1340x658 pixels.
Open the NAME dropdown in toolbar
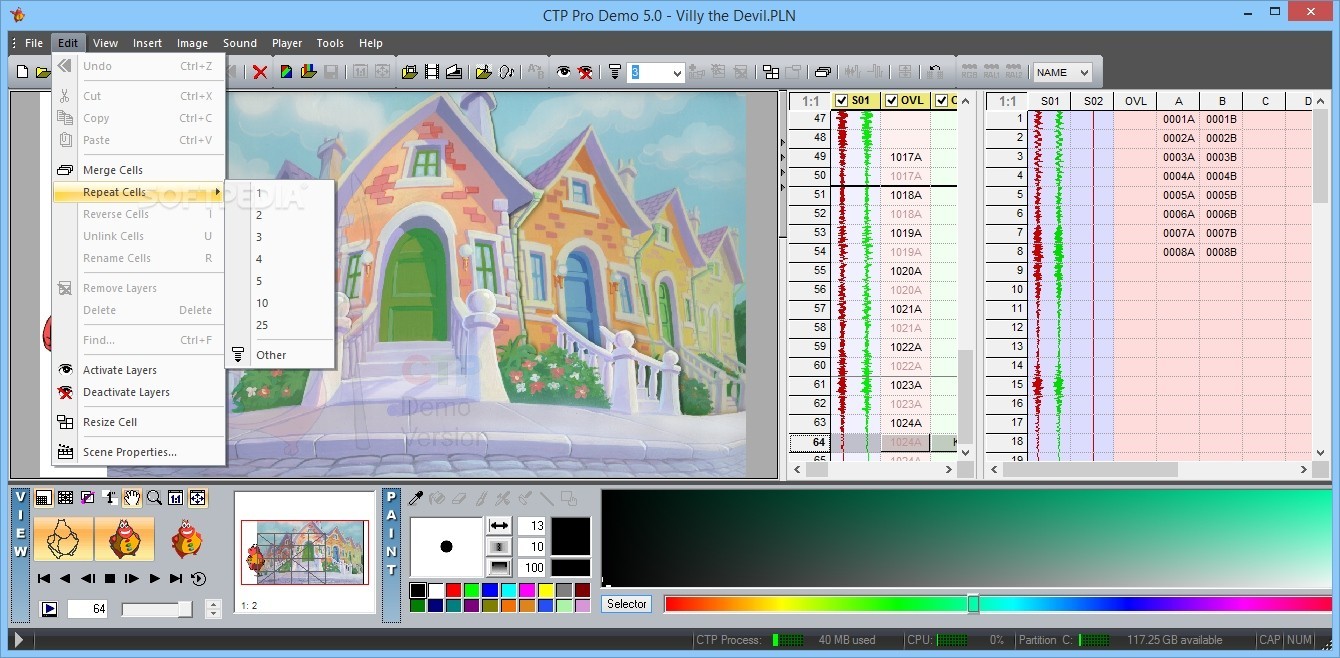pos(1062,72)
